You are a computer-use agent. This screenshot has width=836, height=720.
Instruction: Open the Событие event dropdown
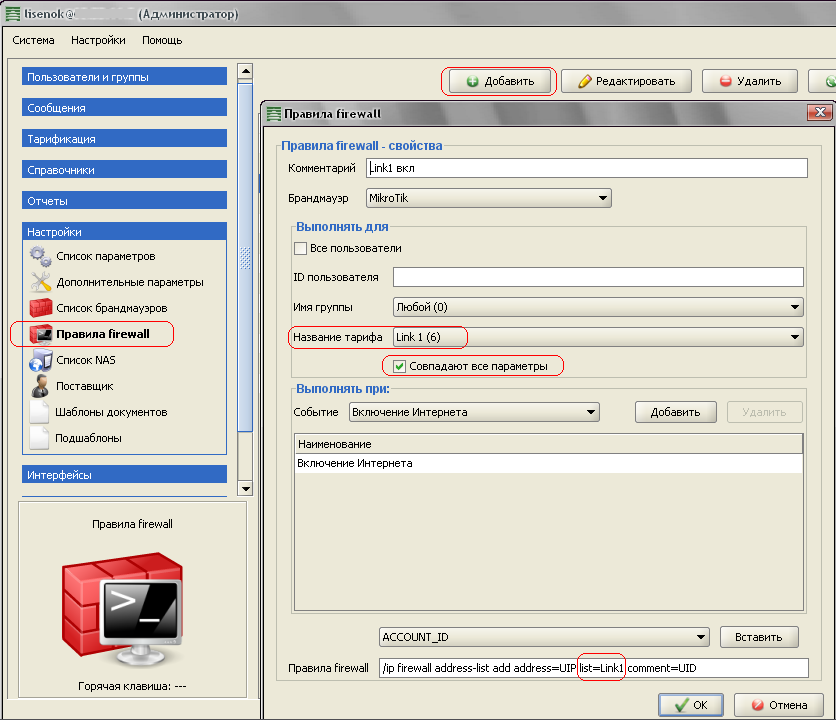(x=591, y=412)
